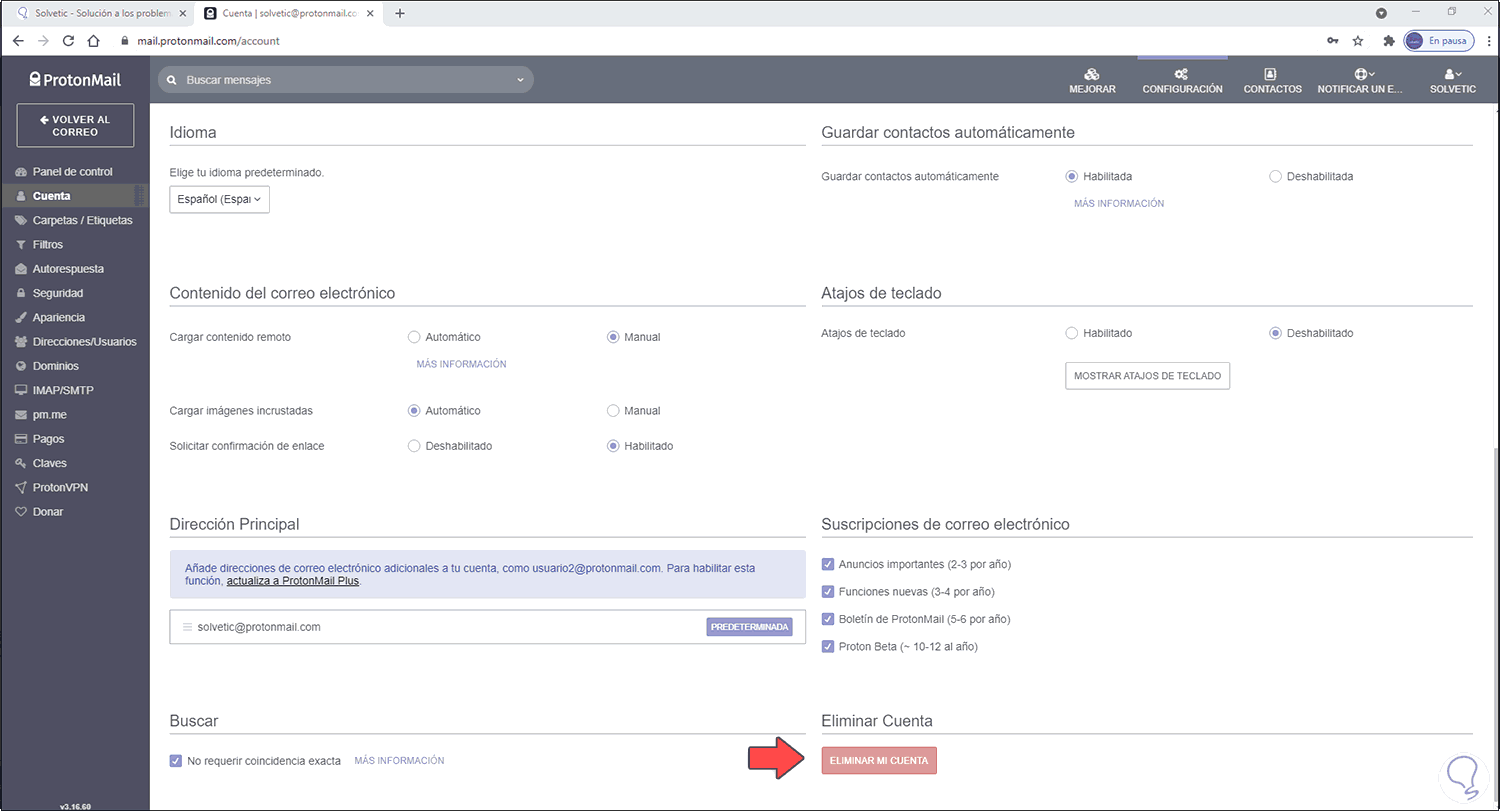Select the Apariencia sidebar item

56,316
